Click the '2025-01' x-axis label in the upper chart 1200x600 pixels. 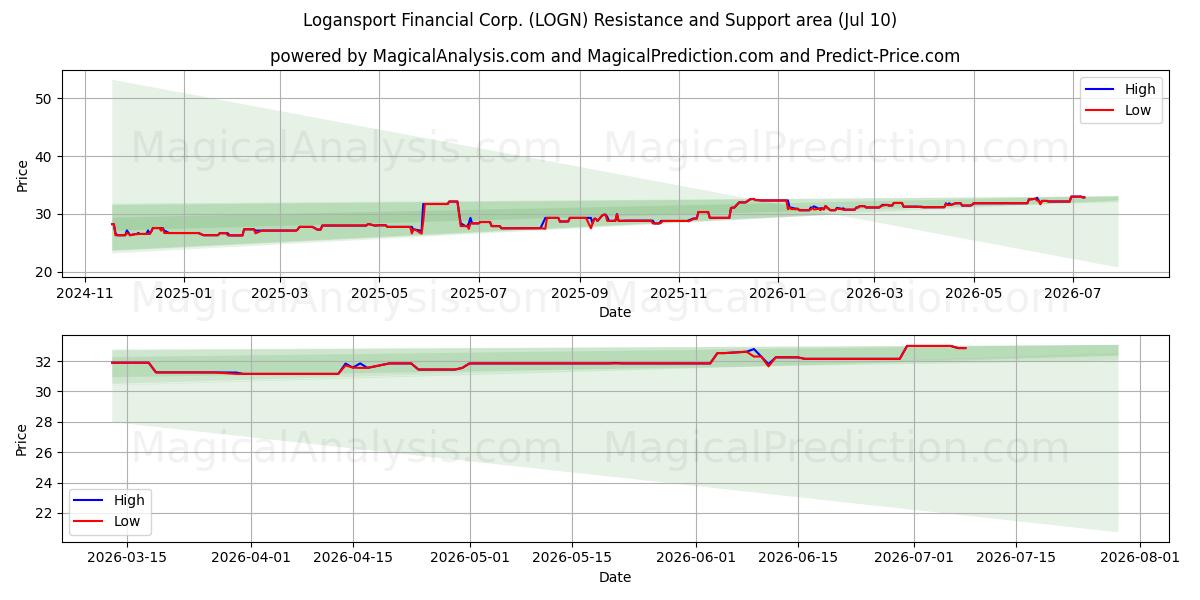pyautogui.click(x=184, y=294)
